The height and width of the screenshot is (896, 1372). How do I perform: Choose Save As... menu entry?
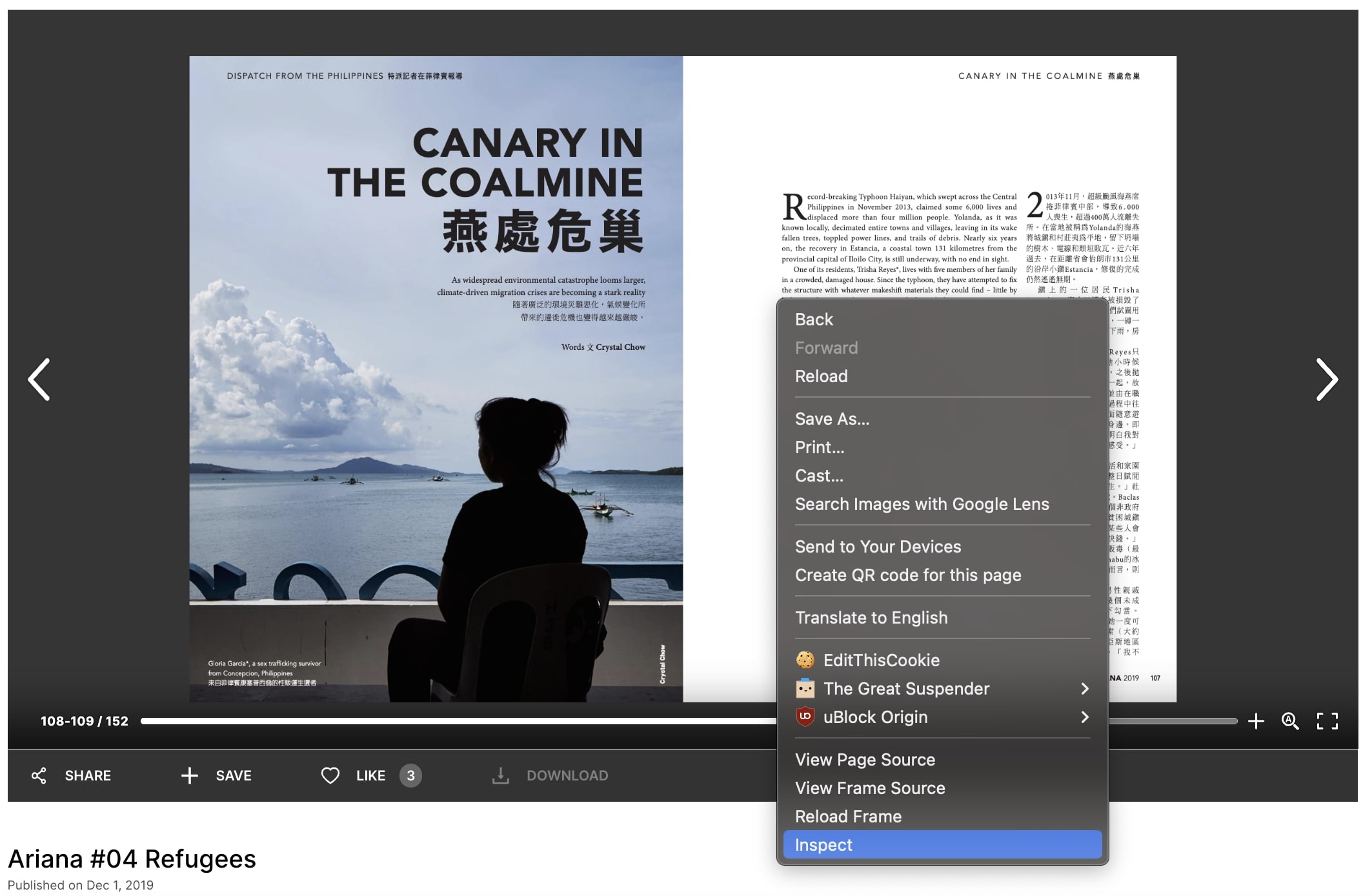pyautogui.click(x=832, y=419)
